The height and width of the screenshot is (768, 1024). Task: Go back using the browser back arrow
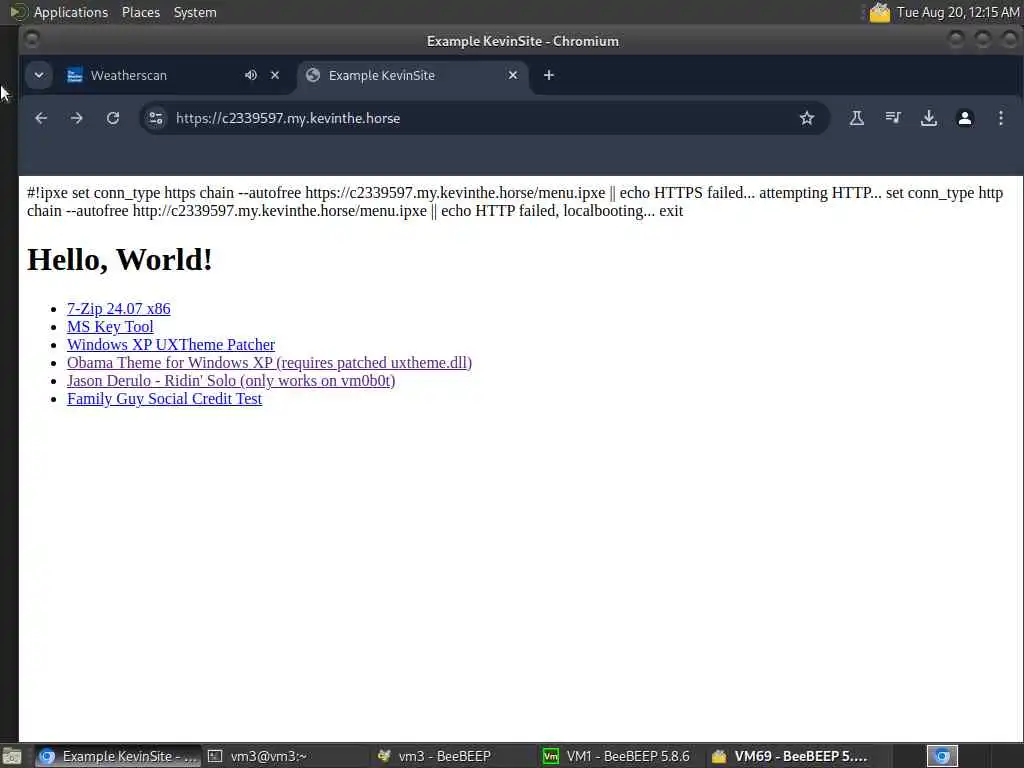pos(41,118)
